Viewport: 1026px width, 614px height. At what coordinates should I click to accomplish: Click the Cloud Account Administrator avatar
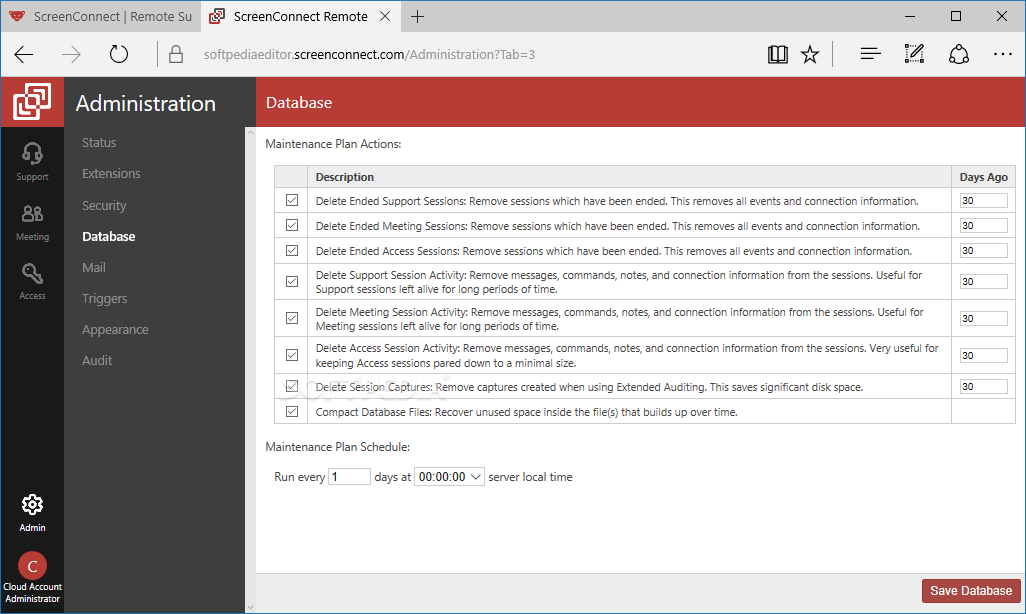coord(32,566)
